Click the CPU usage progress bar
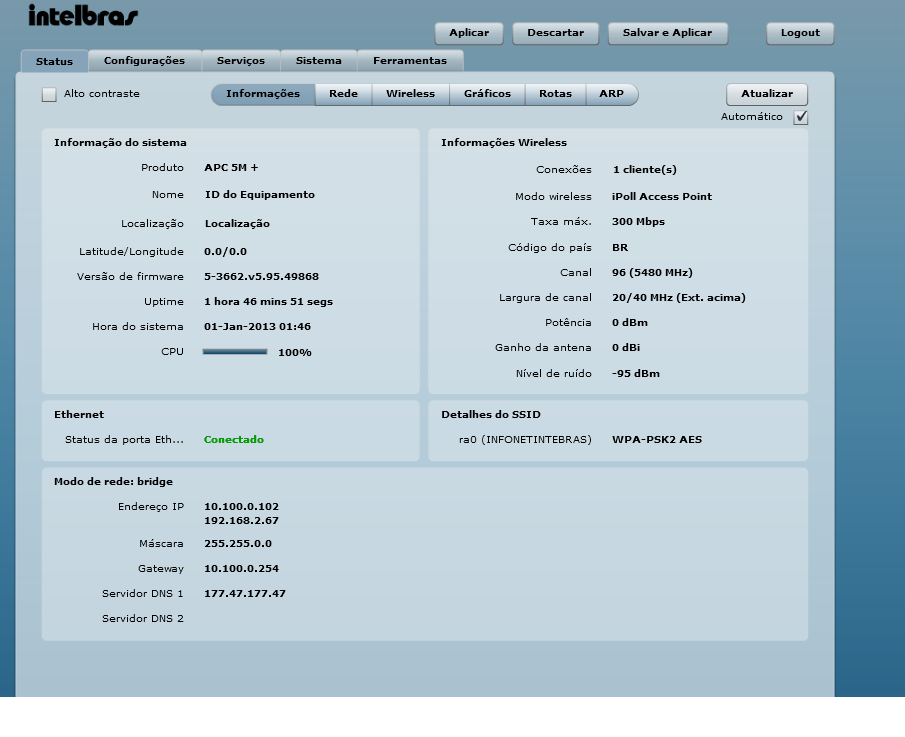The image size is (905, 737). (235, 351)
